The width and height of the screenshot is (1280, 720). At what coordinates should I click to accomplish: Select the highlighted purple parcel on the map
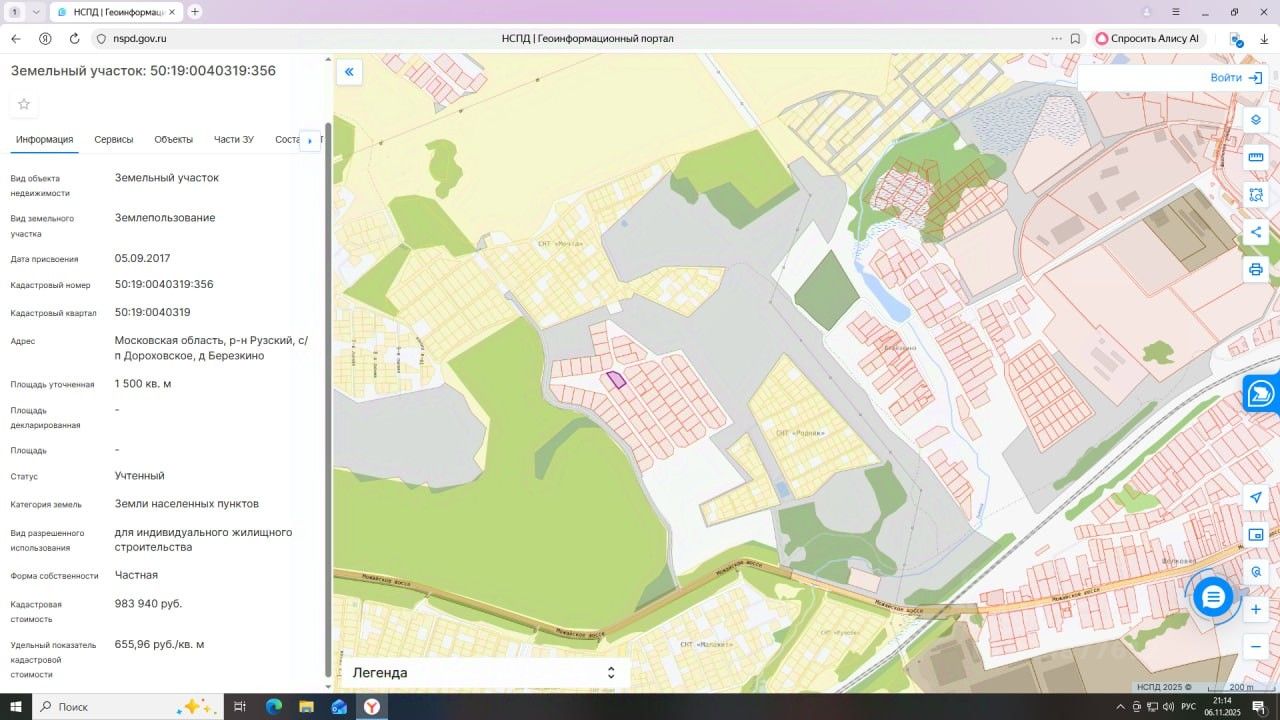616,379
